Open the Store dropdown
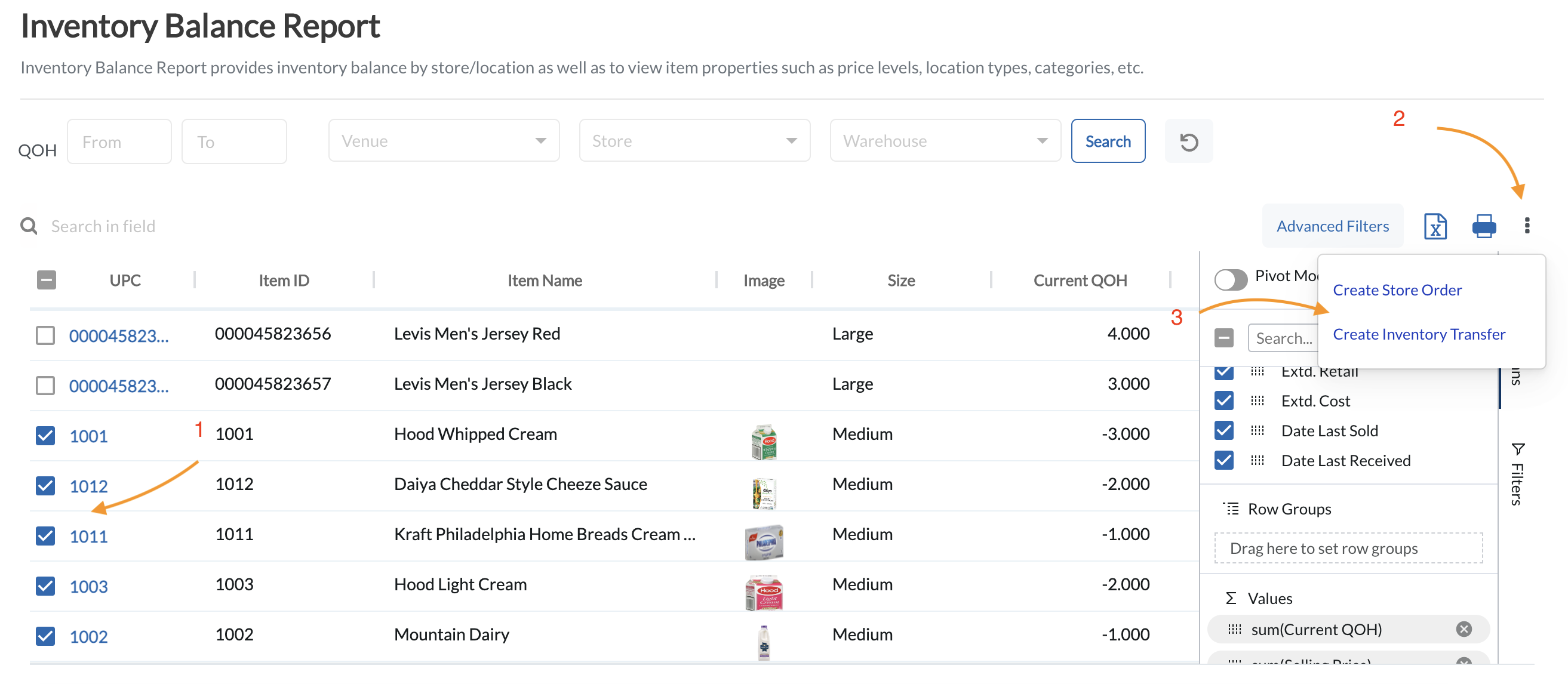The height and width of the screenshot is (684, 1568). pyautogui.click(x=694, y=141)
